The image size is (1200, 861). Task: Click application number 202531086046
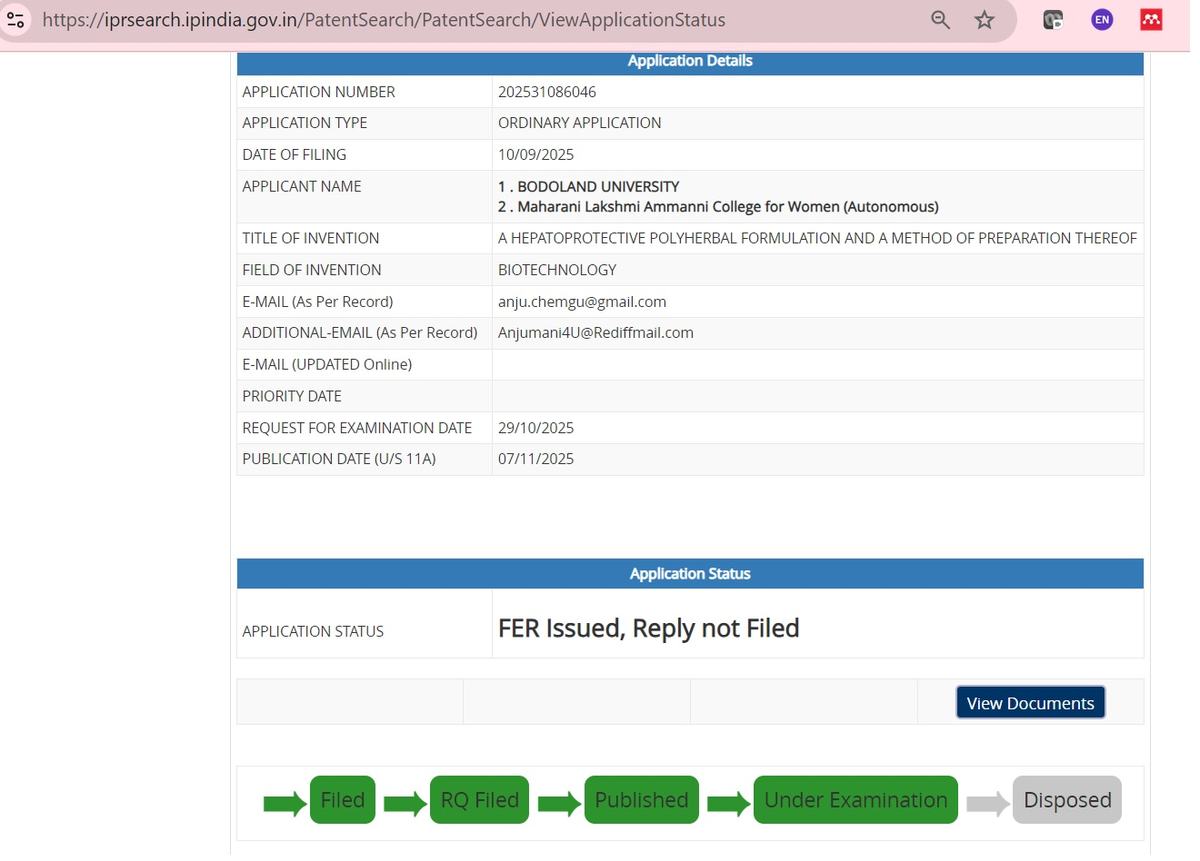pyautogui.click(x=547, y=92)
